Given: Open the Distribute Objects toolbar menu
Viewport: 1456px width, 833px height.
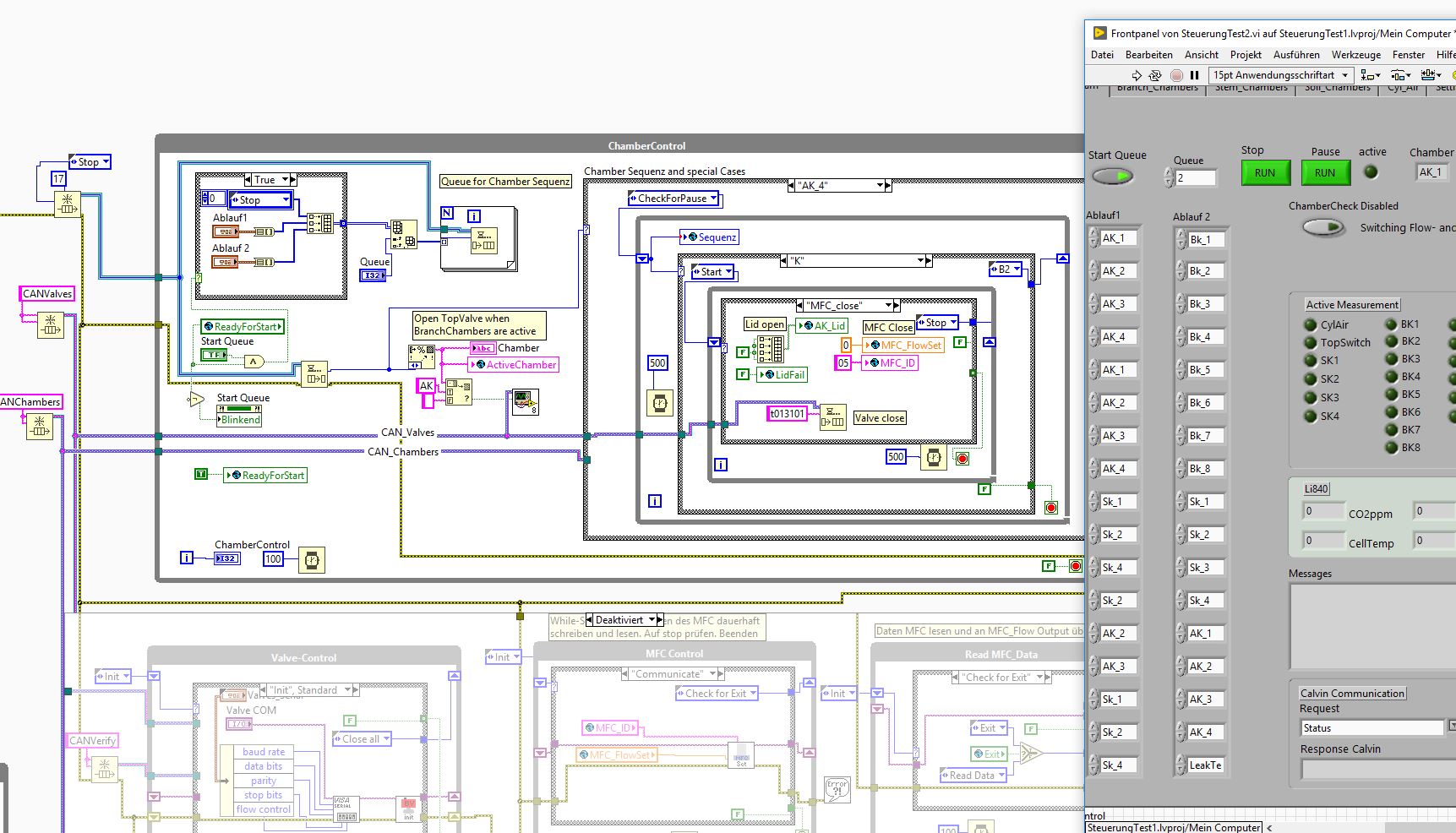Looking at the screenshot, I should coord(1401,75).
